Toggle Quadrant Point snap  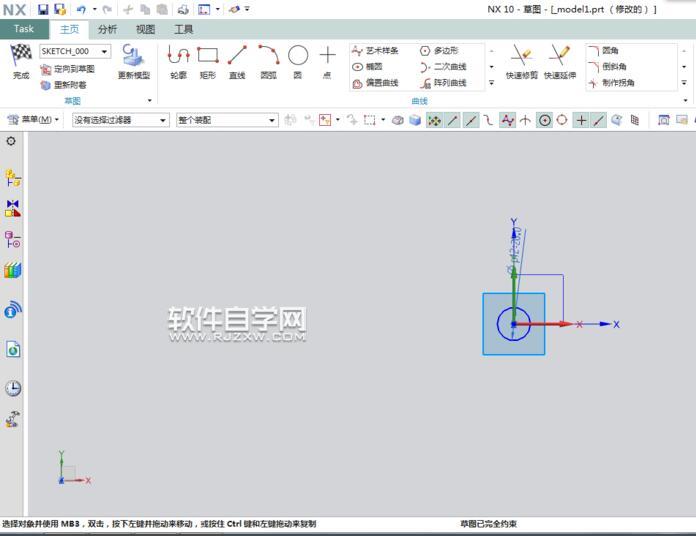[562, 120]
